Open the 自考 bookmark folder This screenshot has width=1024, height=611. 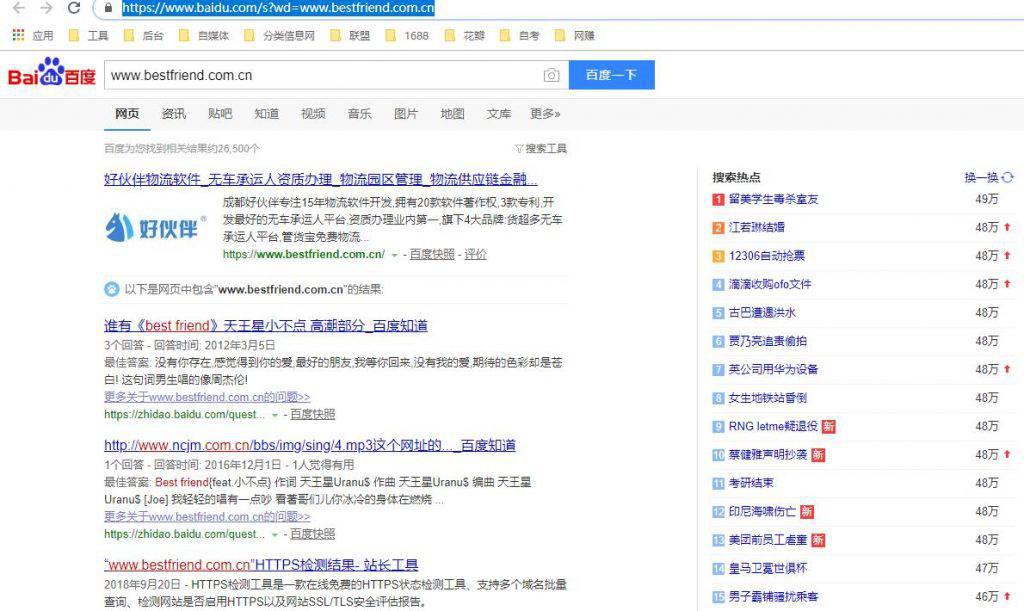click(519, 35)
